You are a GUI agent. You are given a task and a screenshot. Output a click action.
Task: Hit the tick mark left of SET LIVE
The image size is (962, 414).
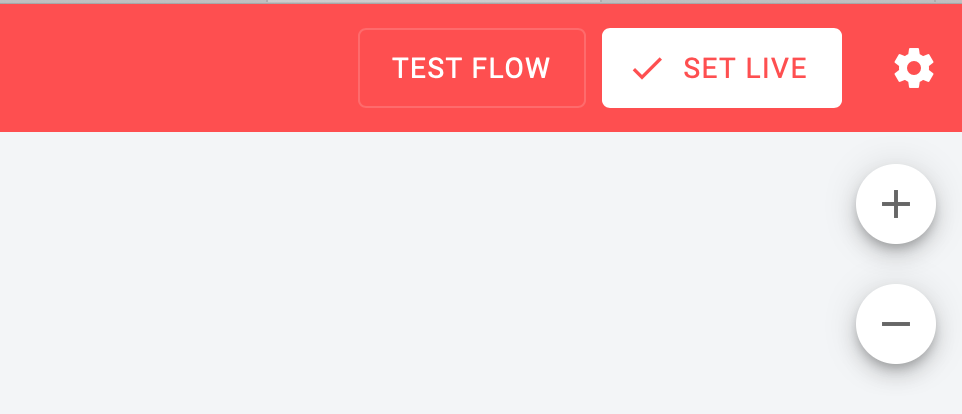coord(647,68)
